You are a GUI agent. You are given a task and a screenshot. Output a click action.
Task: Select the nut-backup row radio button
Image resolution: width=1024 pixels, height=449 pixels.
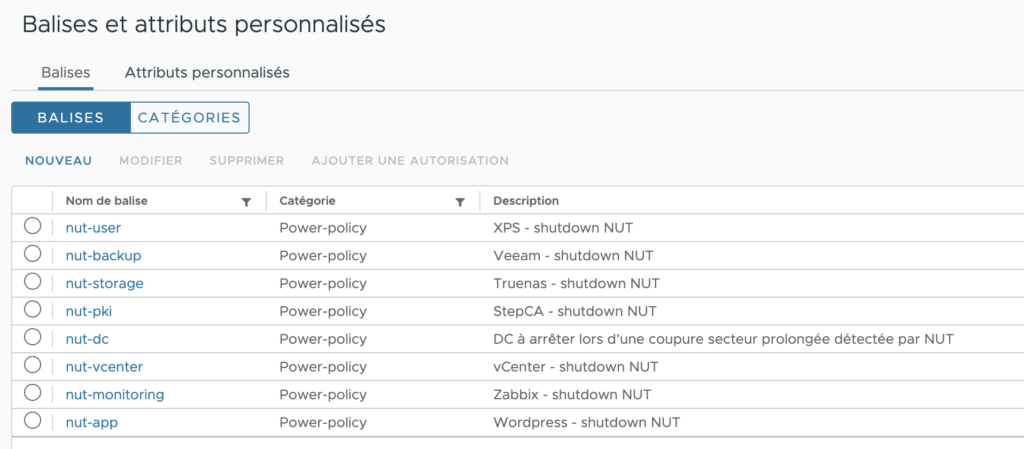point(32,254)
